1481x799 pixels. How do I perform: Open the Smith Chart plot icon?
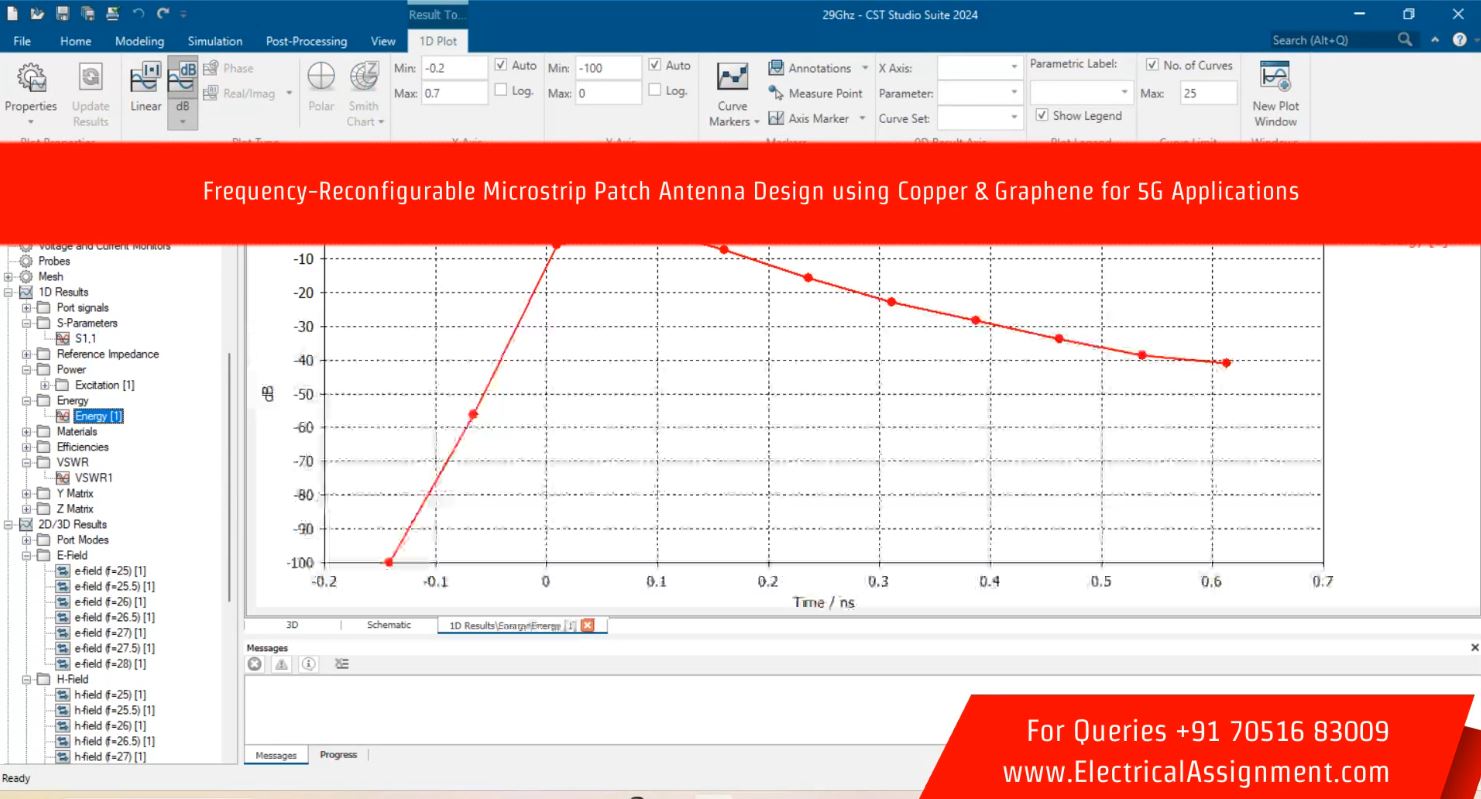(x=363, y=90)
